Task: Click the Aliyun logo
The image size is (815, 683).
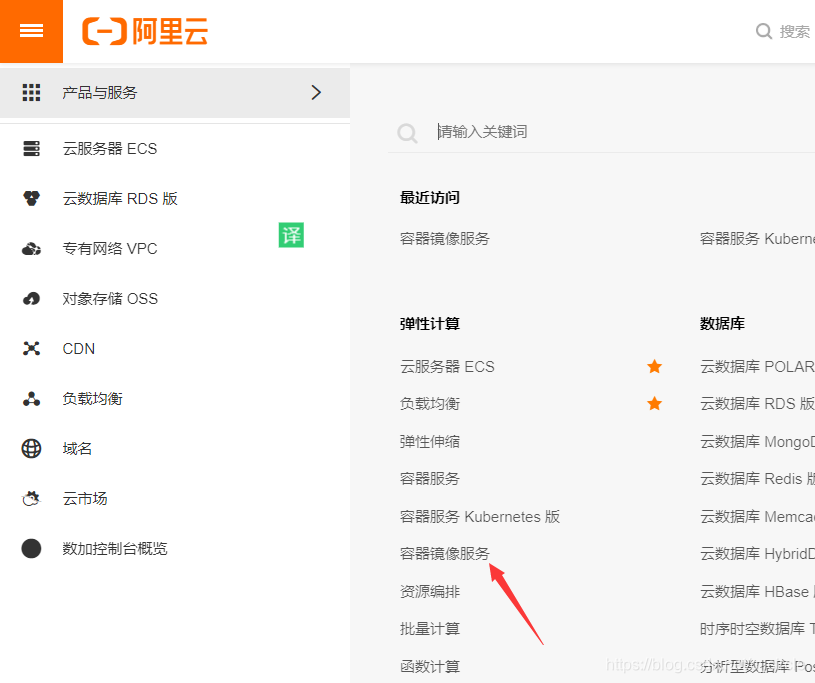Action: tap(145, 31)
